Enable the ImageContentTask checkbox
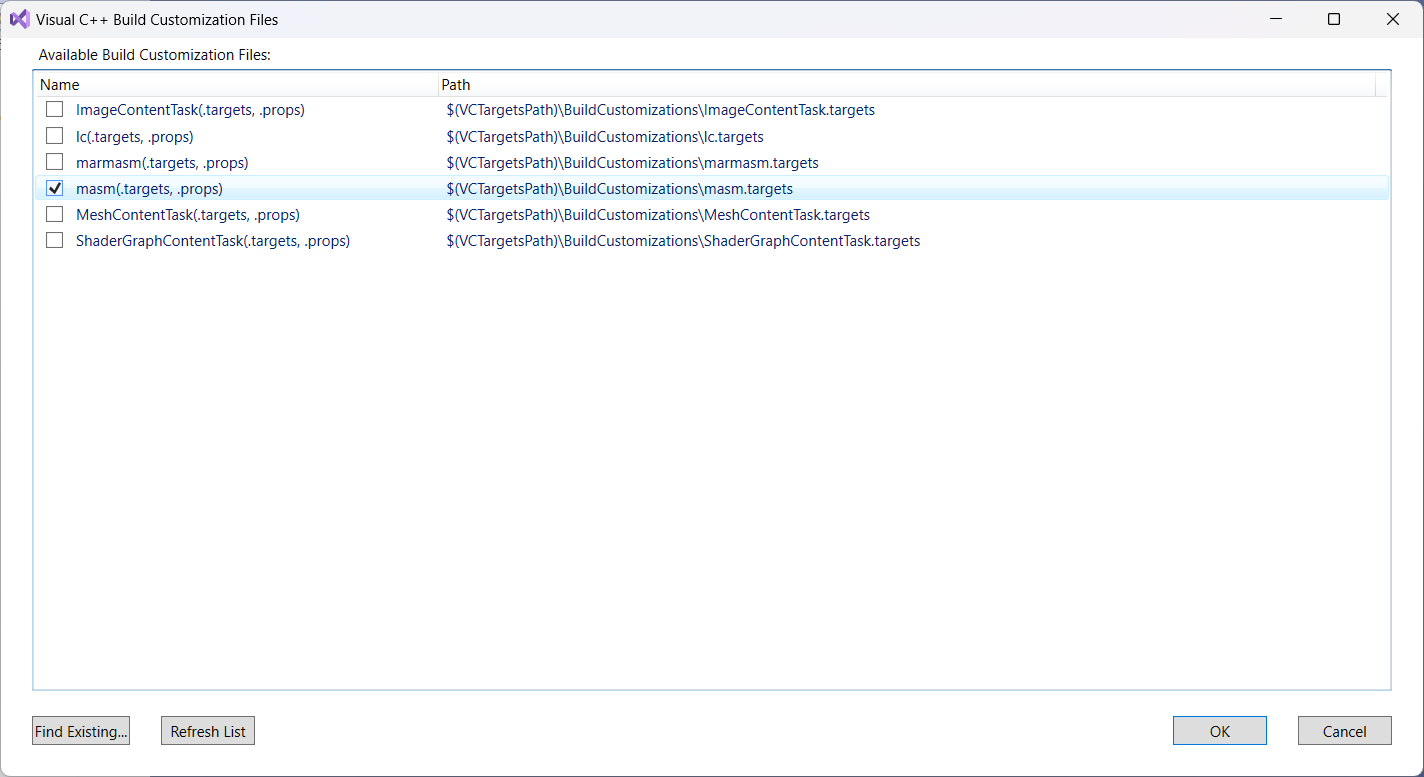 point(55,110)
